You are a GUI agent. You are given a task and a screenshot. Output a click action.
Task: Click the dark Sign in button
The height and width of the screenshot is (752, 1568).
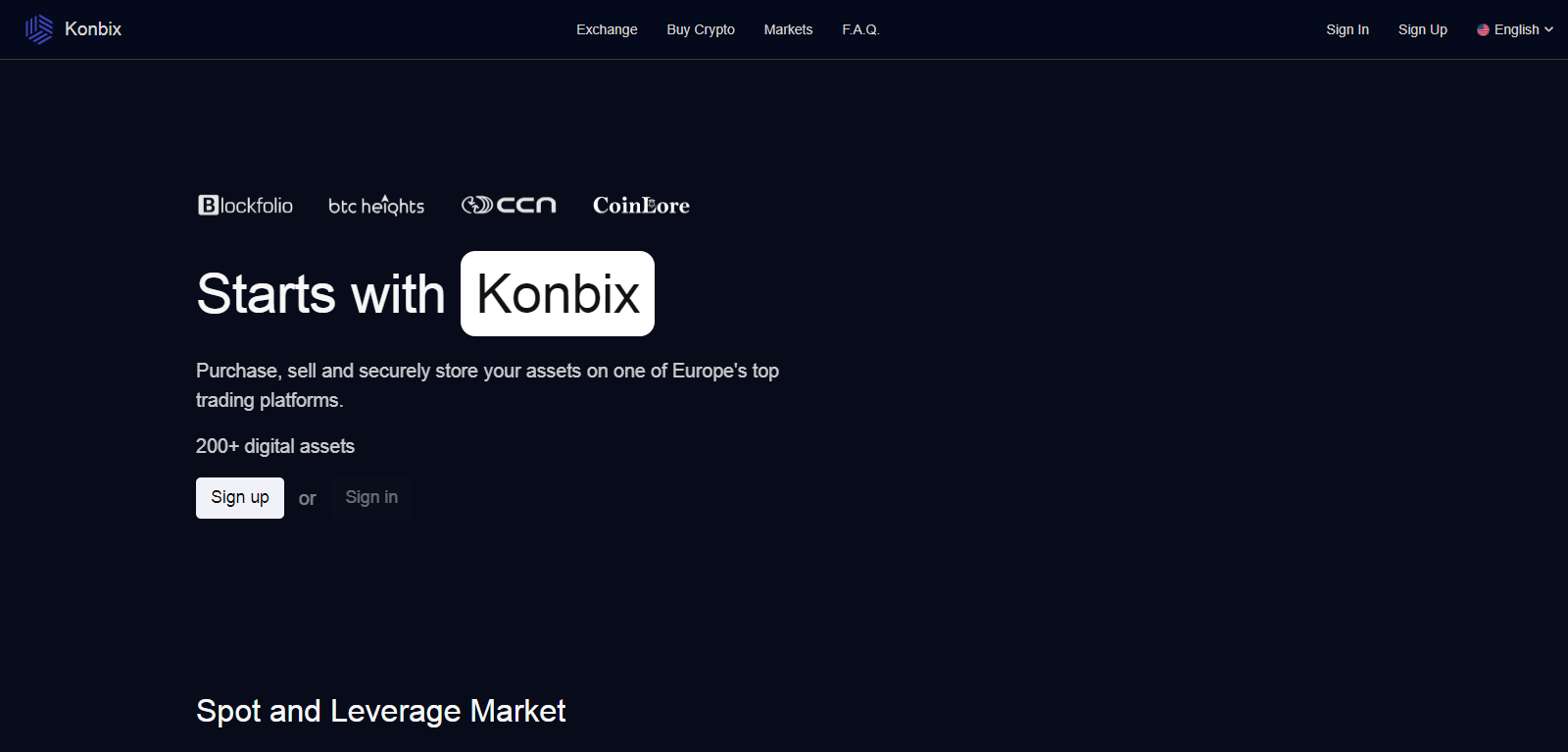coord(371,498)
